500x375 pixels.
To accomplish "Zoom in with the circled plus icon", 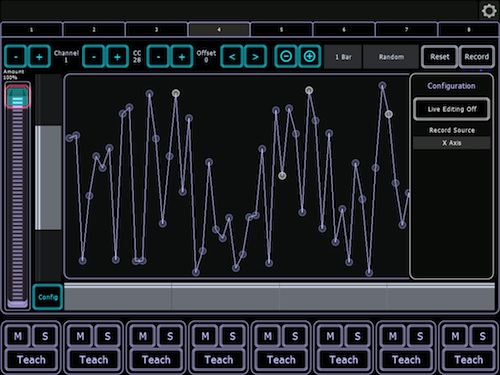I will click(310, 57).
